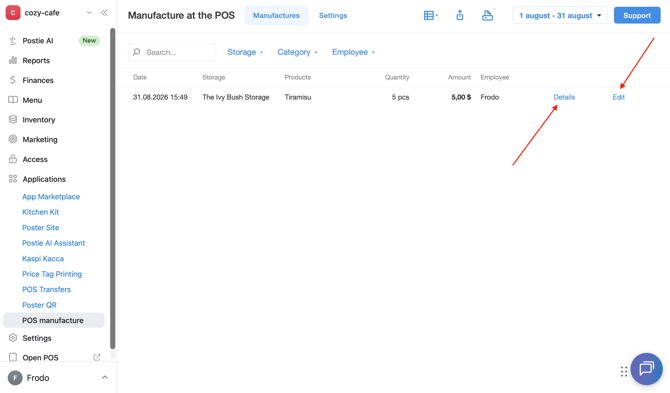
Task: Open Poster Site application
Action: pos(41,228)
